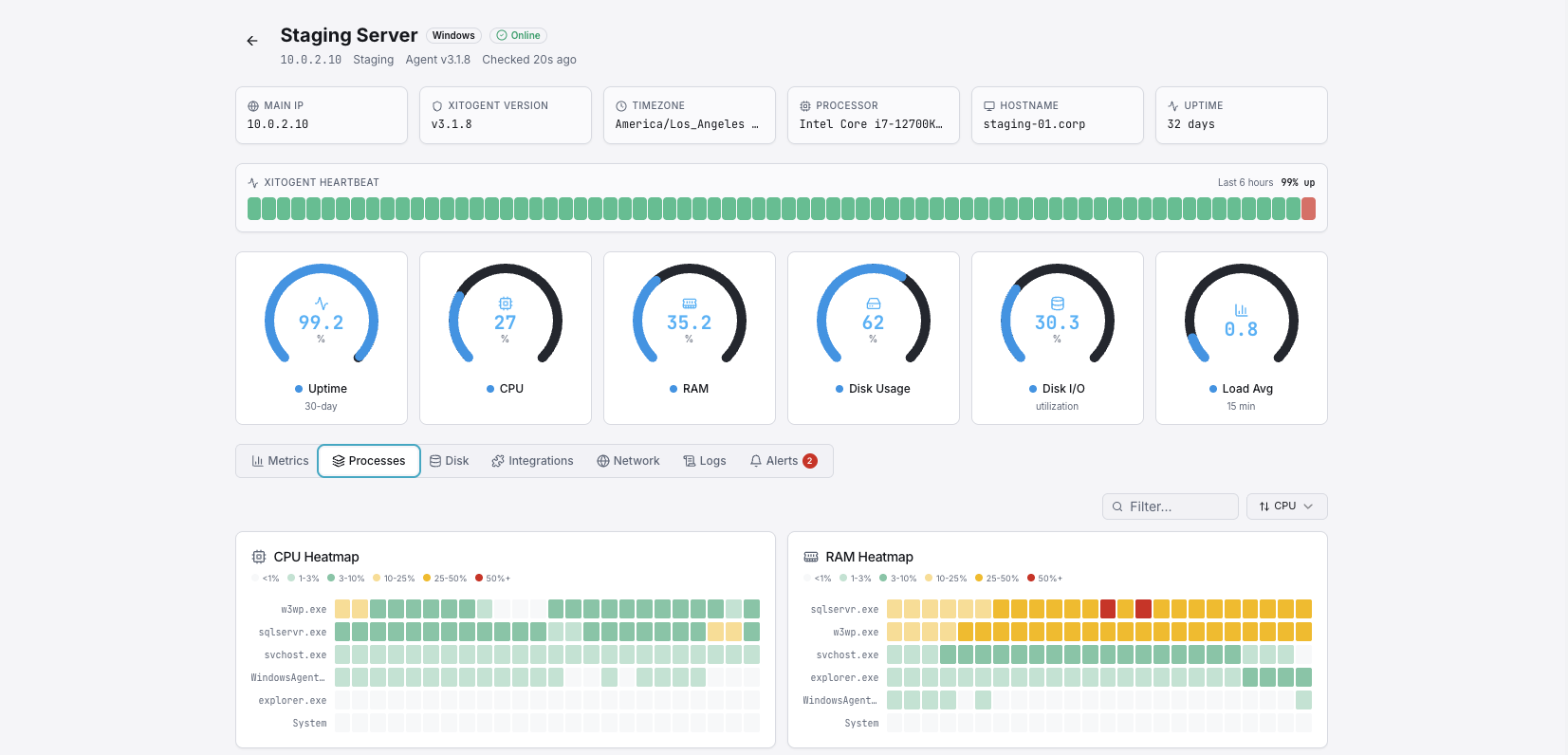Switch to the Metrics tab
The width and height of the screenshot is (1568, 755).
click(x=280, y=461)
